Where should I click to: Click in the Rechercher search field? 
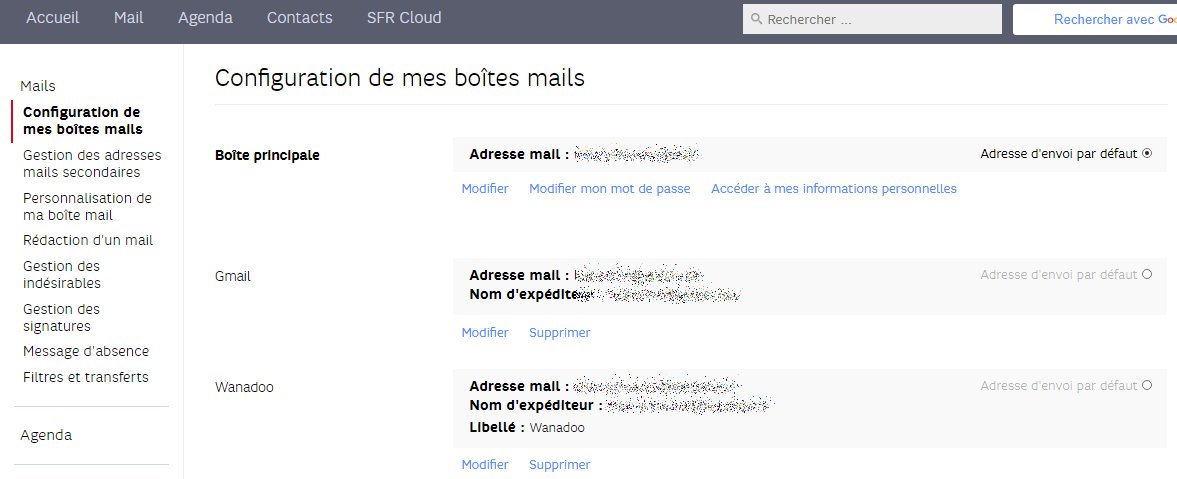(x=880, y=19)
